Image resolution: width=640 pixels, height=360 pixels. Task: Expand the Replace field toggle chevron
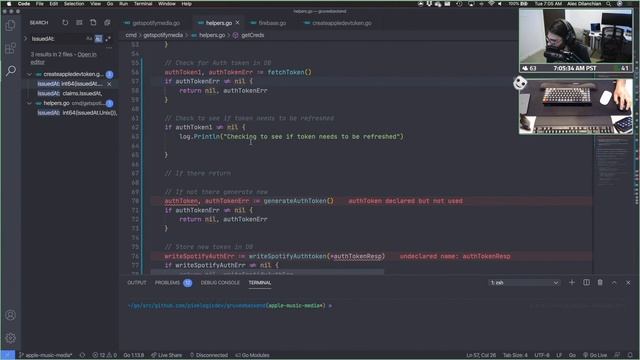coord(26,39)
